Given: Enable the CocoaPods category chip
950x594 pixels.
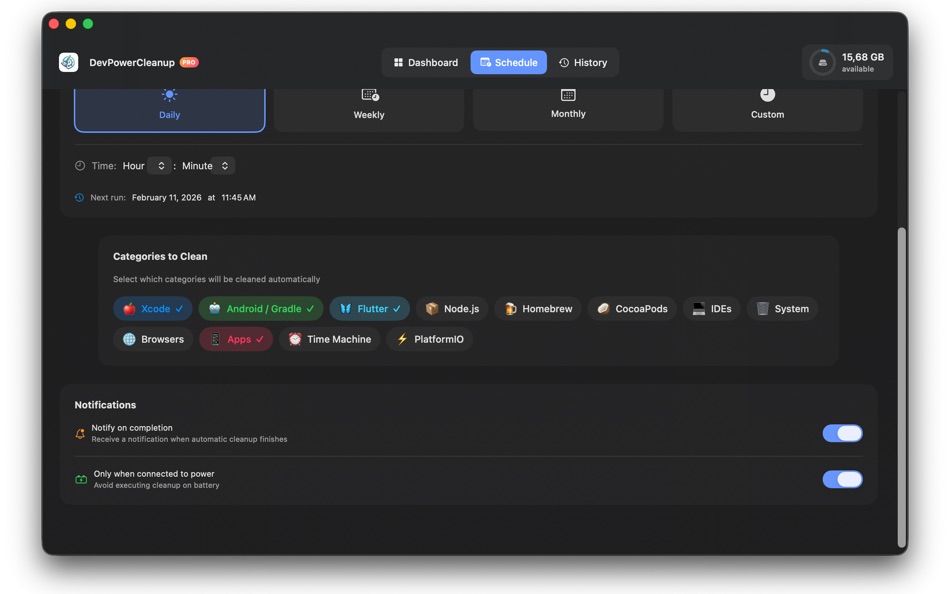Looking at the screenshot, I should (x=632, y=309).
